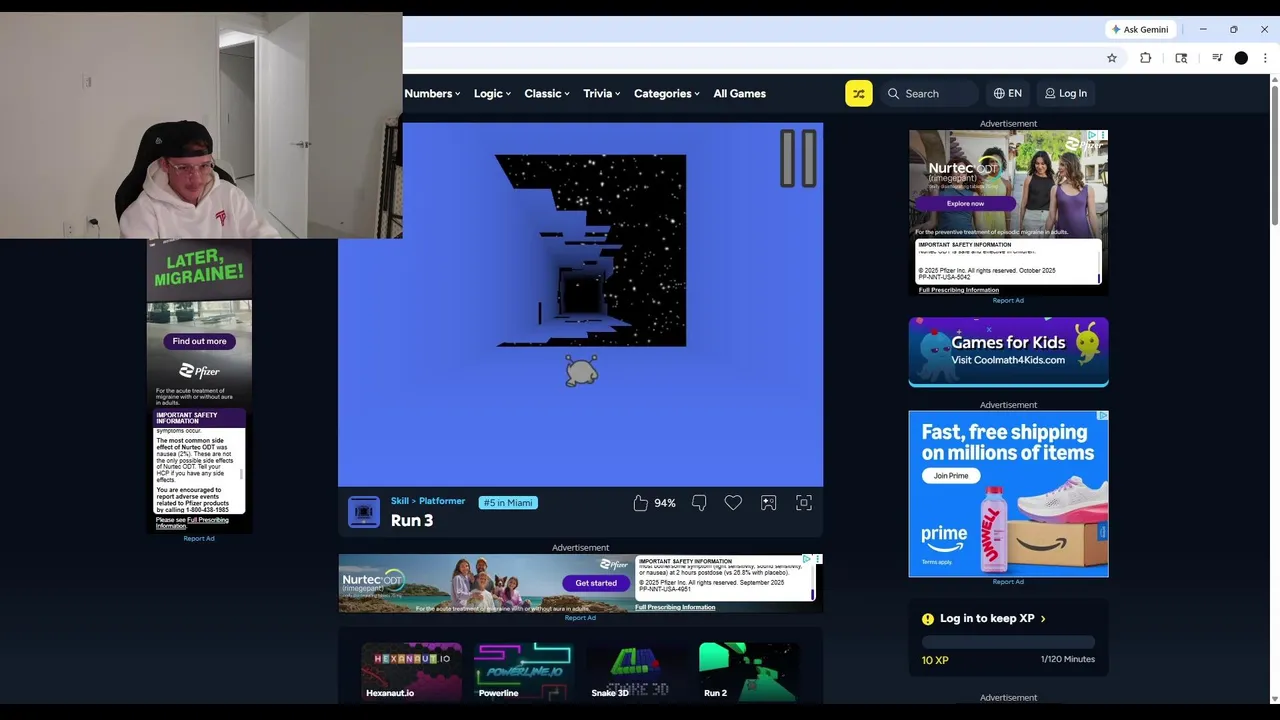Close the banner ad below the game
This screenshot has width=1280, height=720.
(x=818, y=559)
